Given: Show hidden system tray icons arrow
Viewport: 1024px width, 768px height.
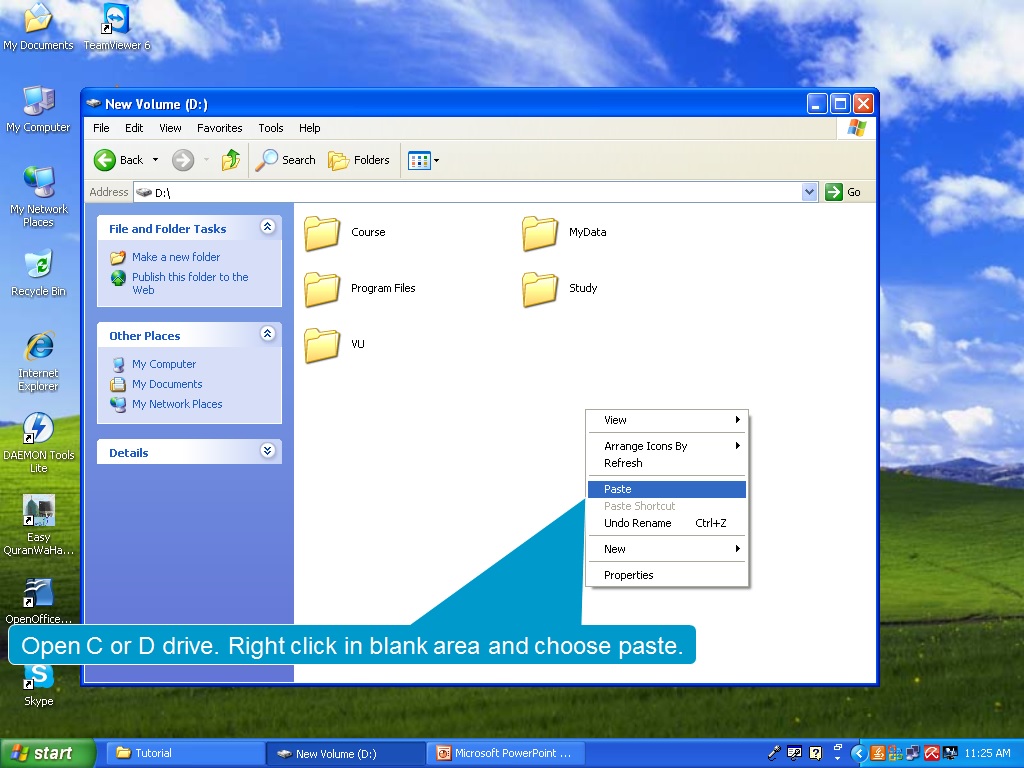Looking at the screenshot, I should click(x=859, y=754).
